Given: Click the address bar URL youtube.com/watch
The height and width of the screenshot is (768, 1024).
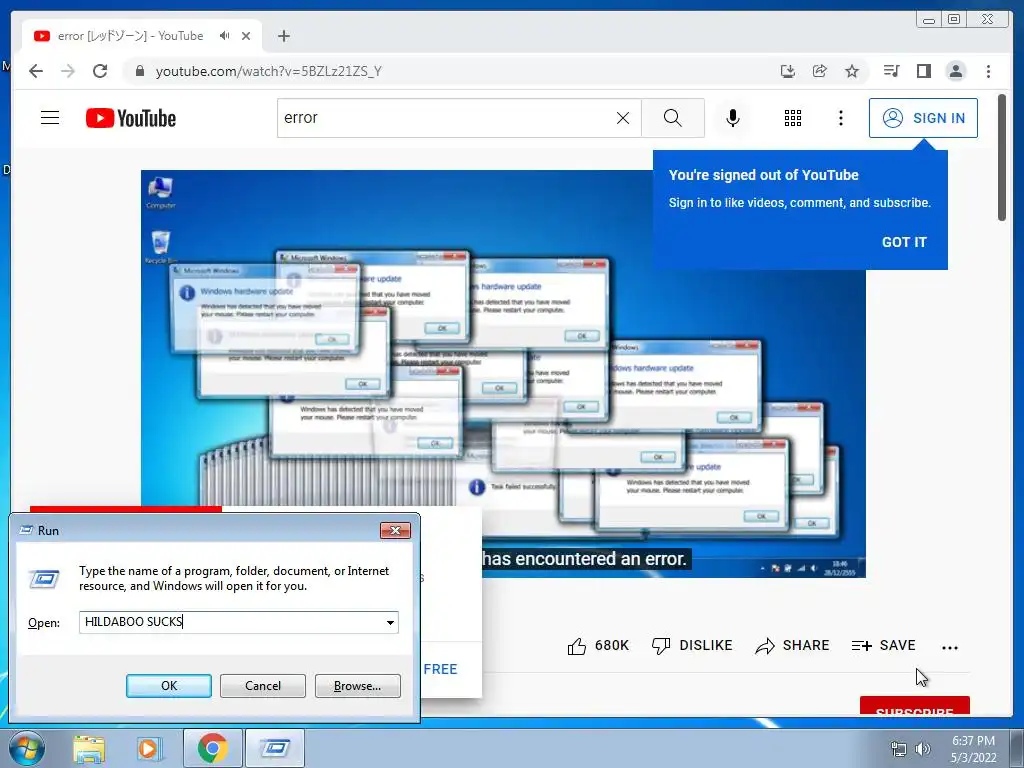Looking at the screenshot, I should pyautogui.click(x=268, y=71).
